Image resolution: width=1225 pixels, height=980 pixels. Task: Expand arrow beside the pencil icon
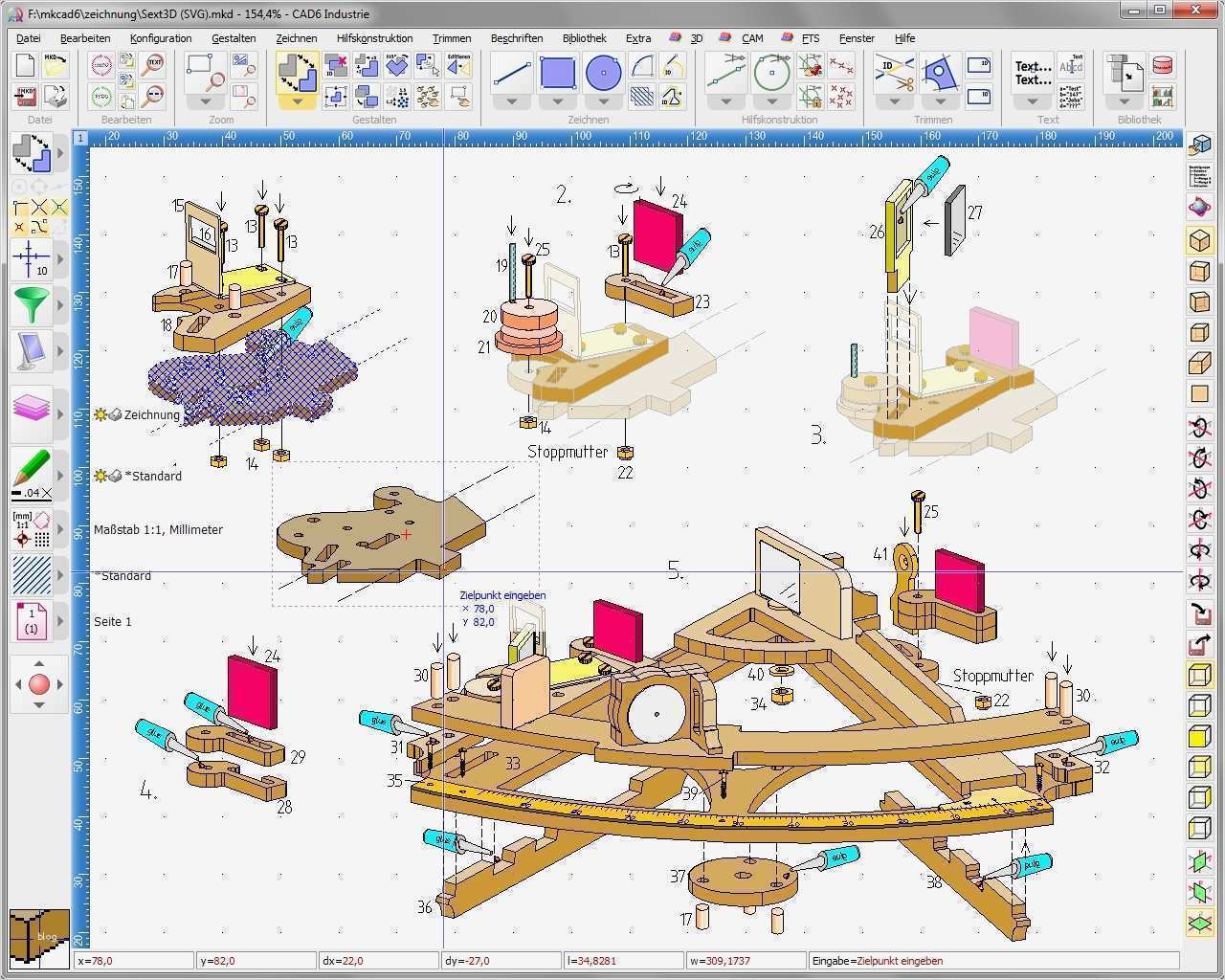point(60,476)
